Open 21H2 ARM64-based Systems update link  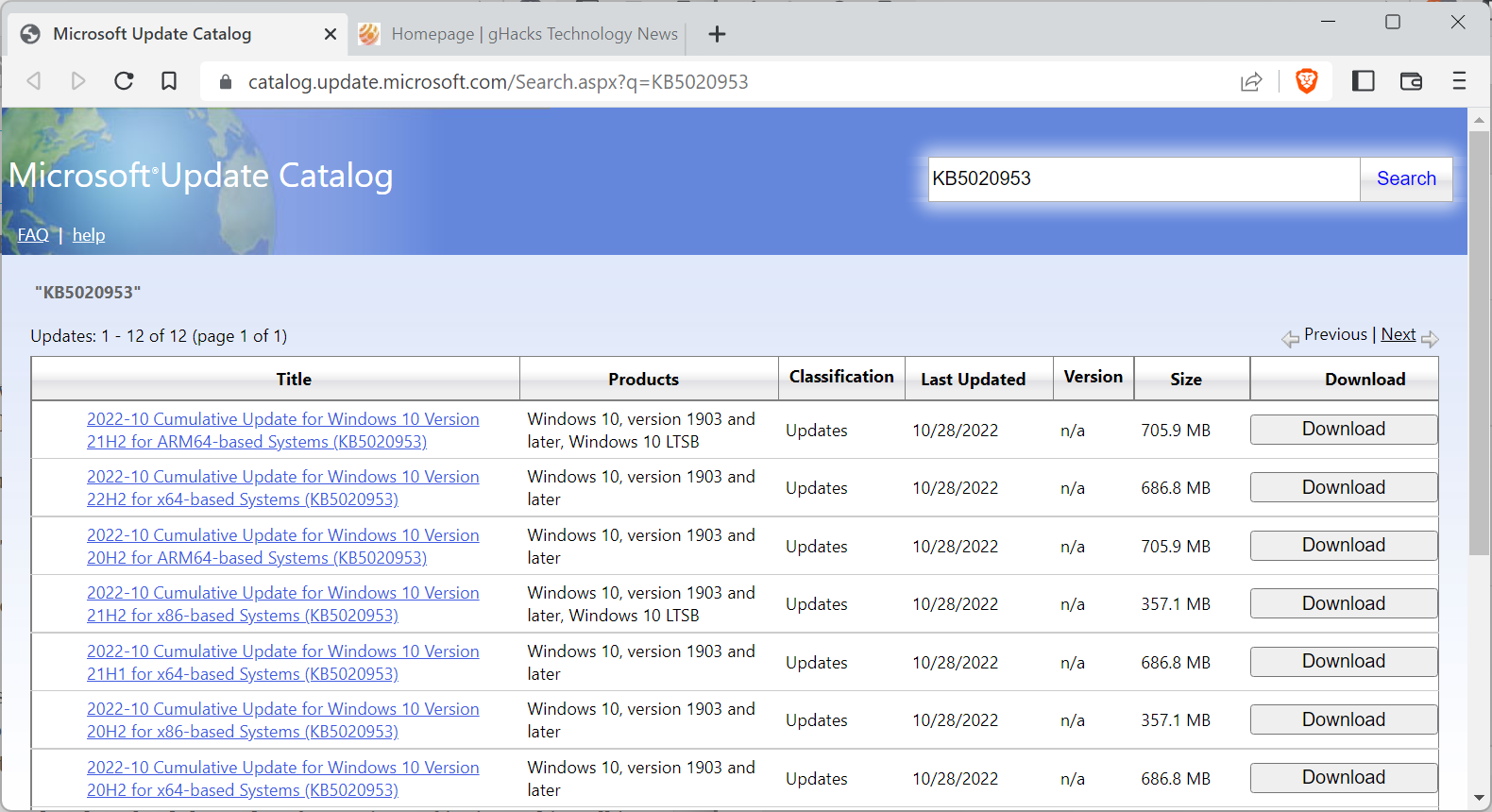(283, 431)
